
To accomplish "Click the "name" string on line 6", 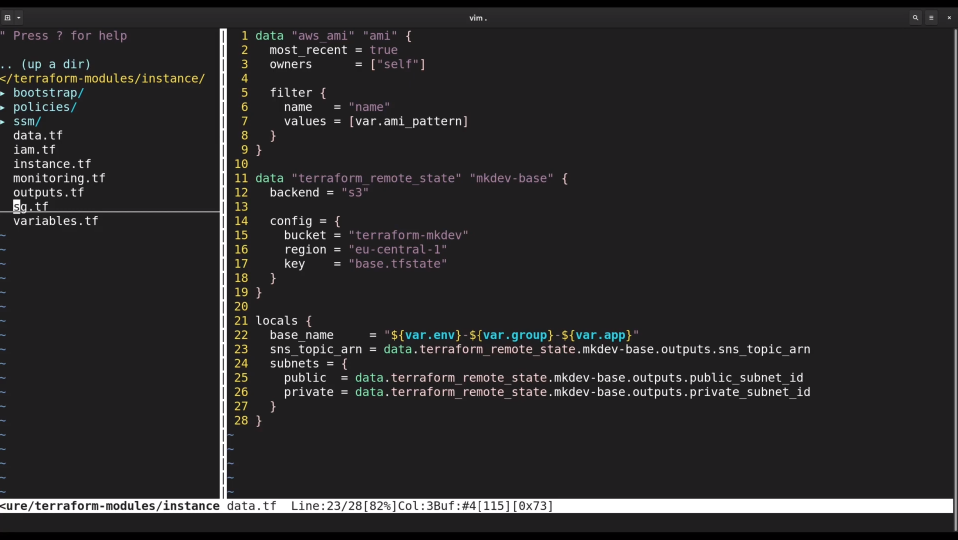I will pyautogui.click(x=369, y=107).
